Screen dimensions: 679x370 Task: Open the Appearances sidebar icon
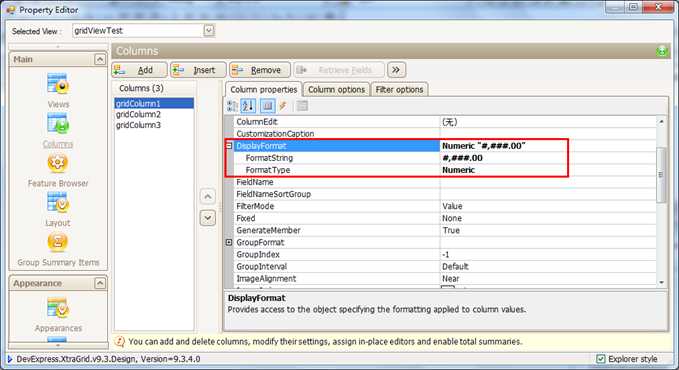pos(58,308)
